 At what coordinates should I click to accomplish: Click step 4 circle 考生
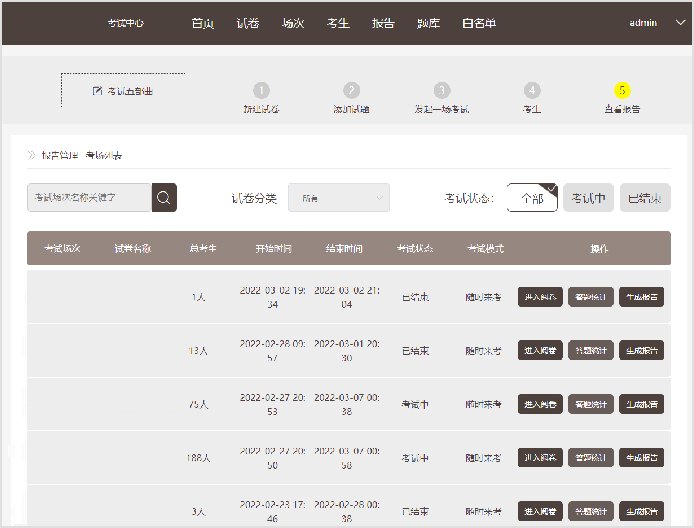pyautogui.click(x=532, y=90)
